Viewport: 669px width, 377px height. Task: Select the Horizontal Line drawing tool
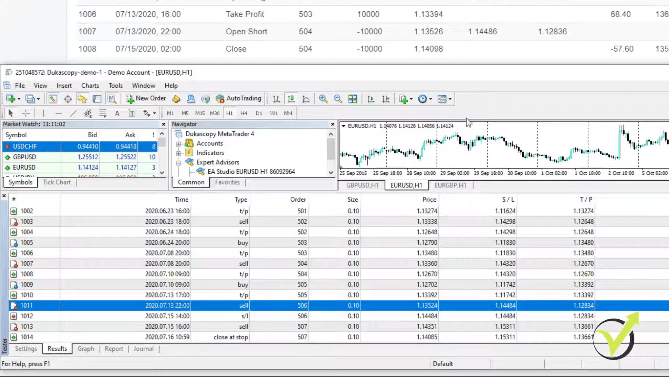pyautogui.click(x=58, y=113)
